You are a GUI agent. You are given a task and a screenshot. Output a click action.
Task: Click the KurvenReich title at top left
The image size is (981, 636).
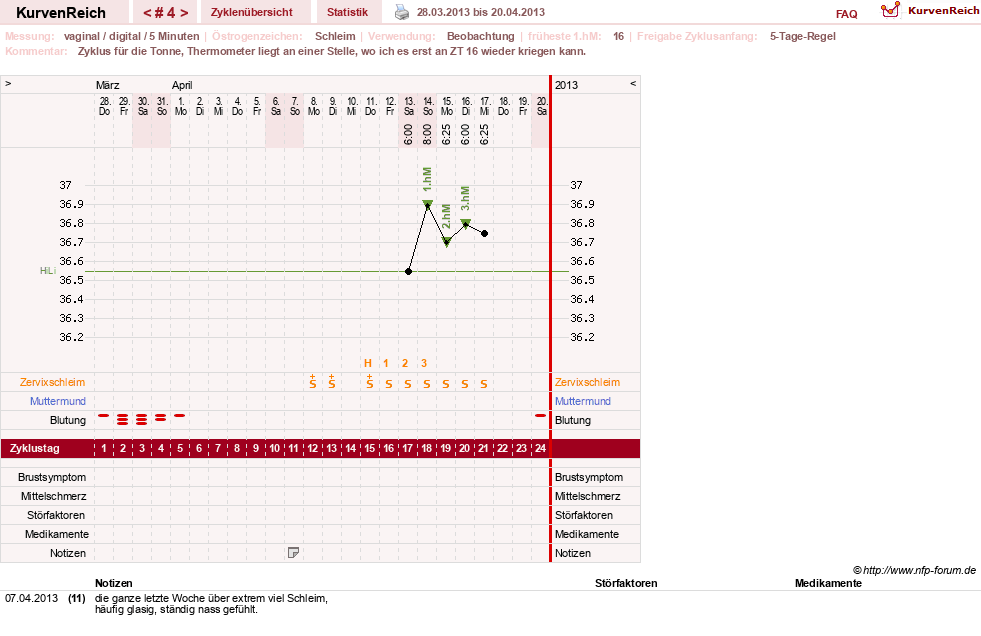click(x=61, y=13)
